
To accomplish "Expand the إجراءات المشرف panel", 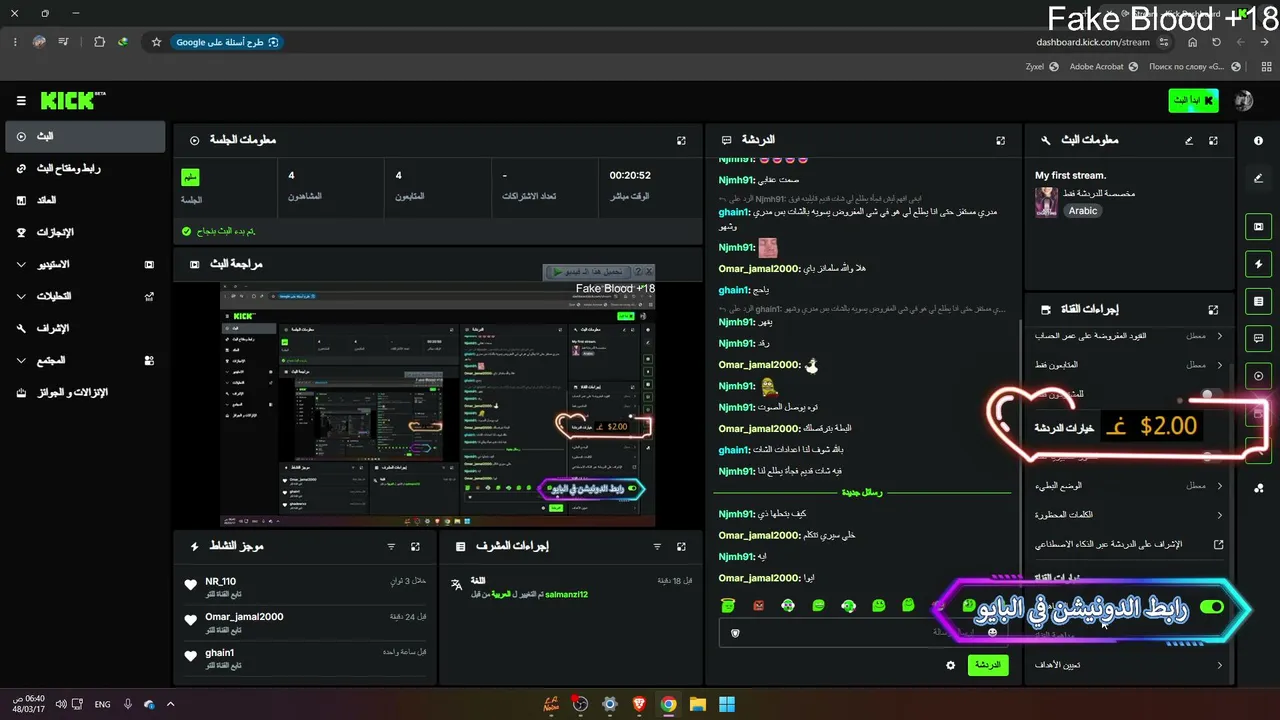I will pyautogui.click(x=681, y=547).
